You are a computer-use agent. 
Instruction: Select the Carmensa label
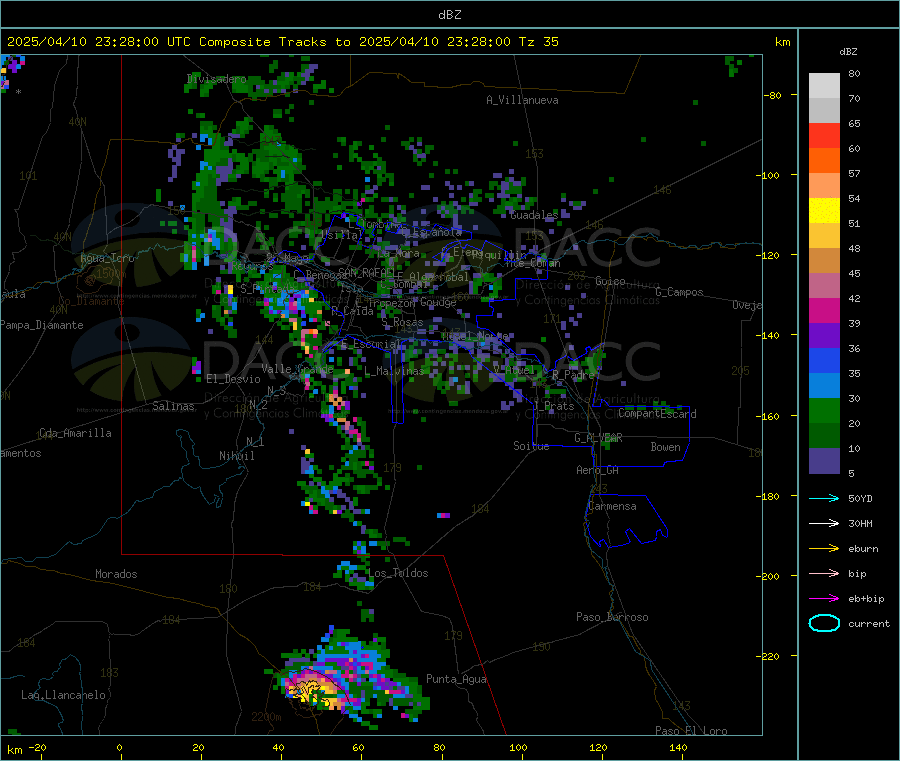612,506
